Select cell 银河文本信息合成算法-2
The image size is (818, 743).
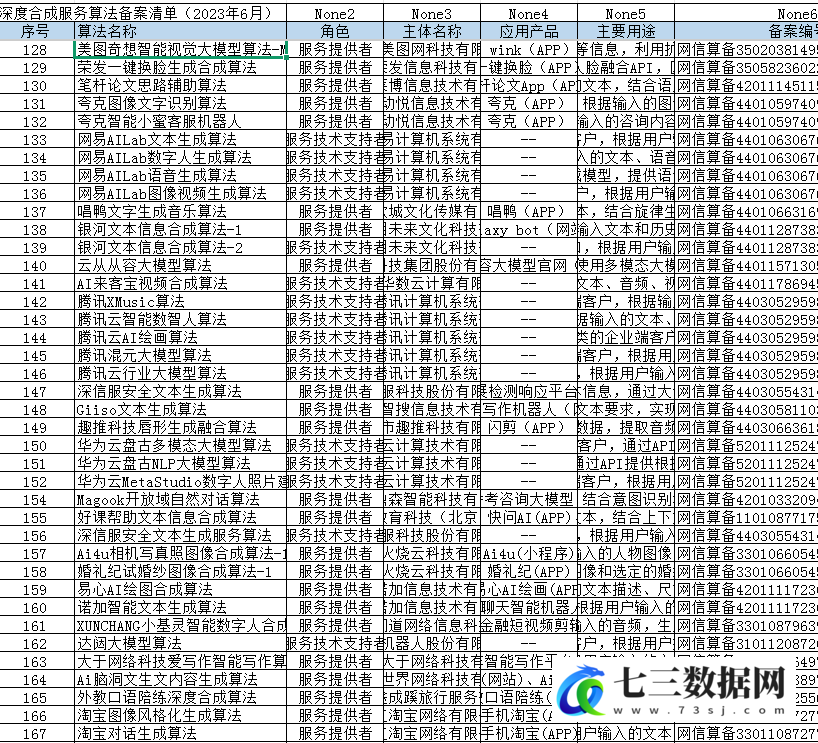click(x=181, y=248)
